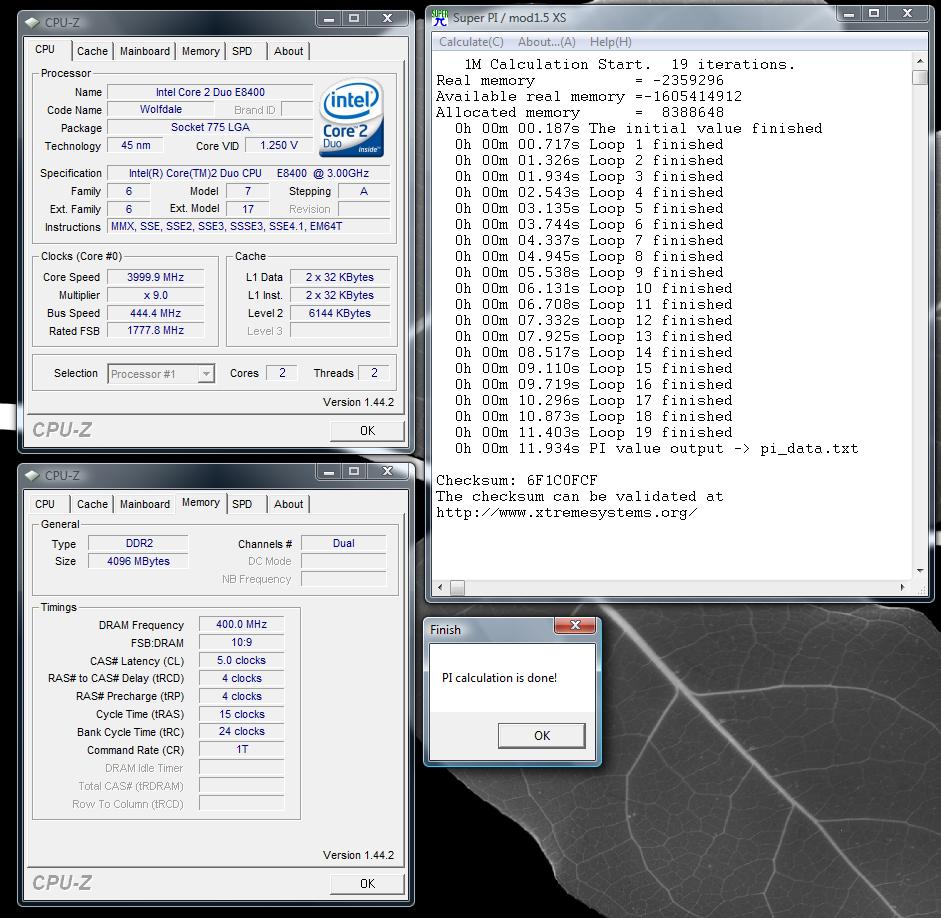Click the memory Type value DDR2
Screen dimensions: 941x918
pos(139,544)
